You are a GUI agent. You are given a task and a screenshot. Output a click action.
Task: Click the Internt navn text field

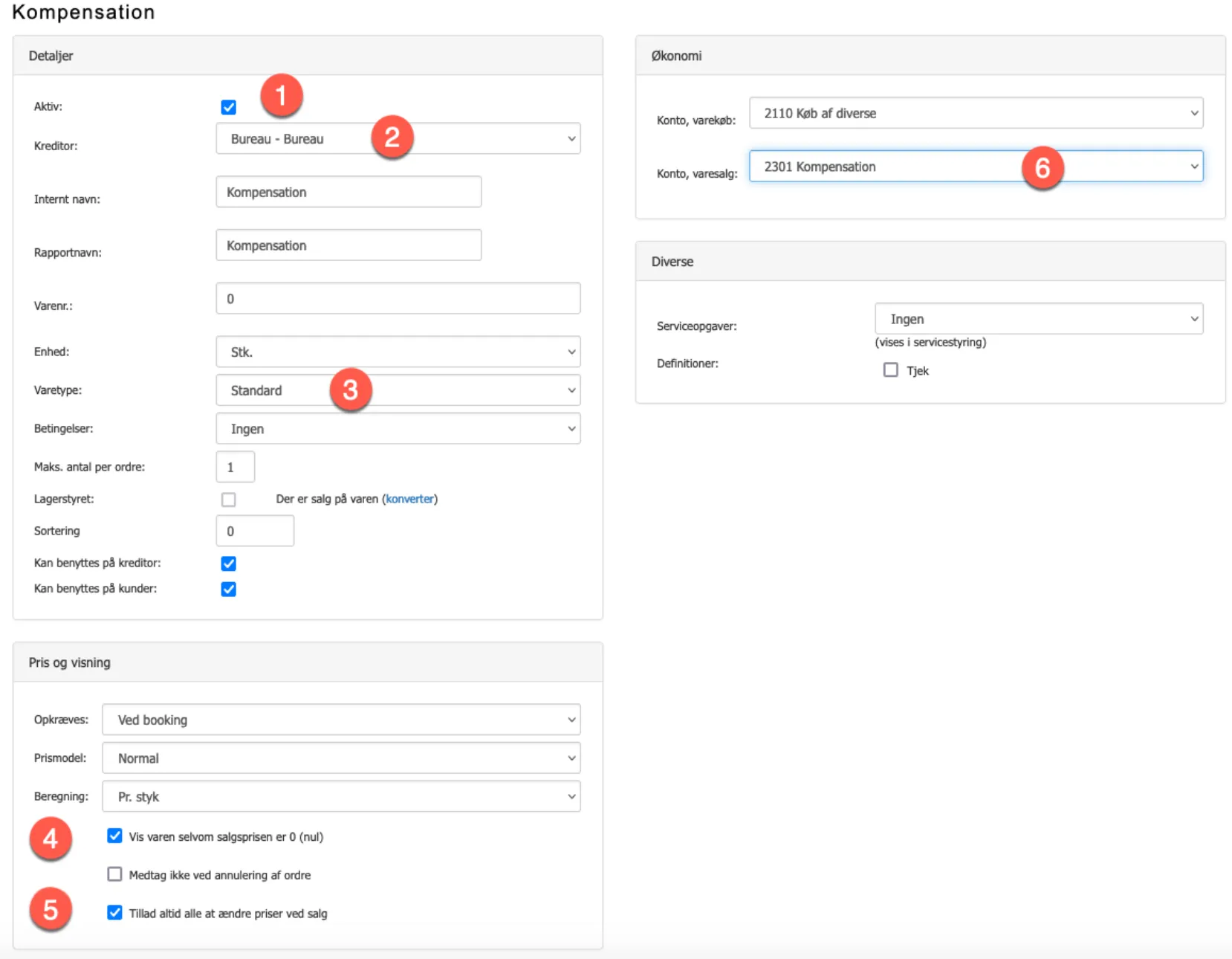coord(348,192)
